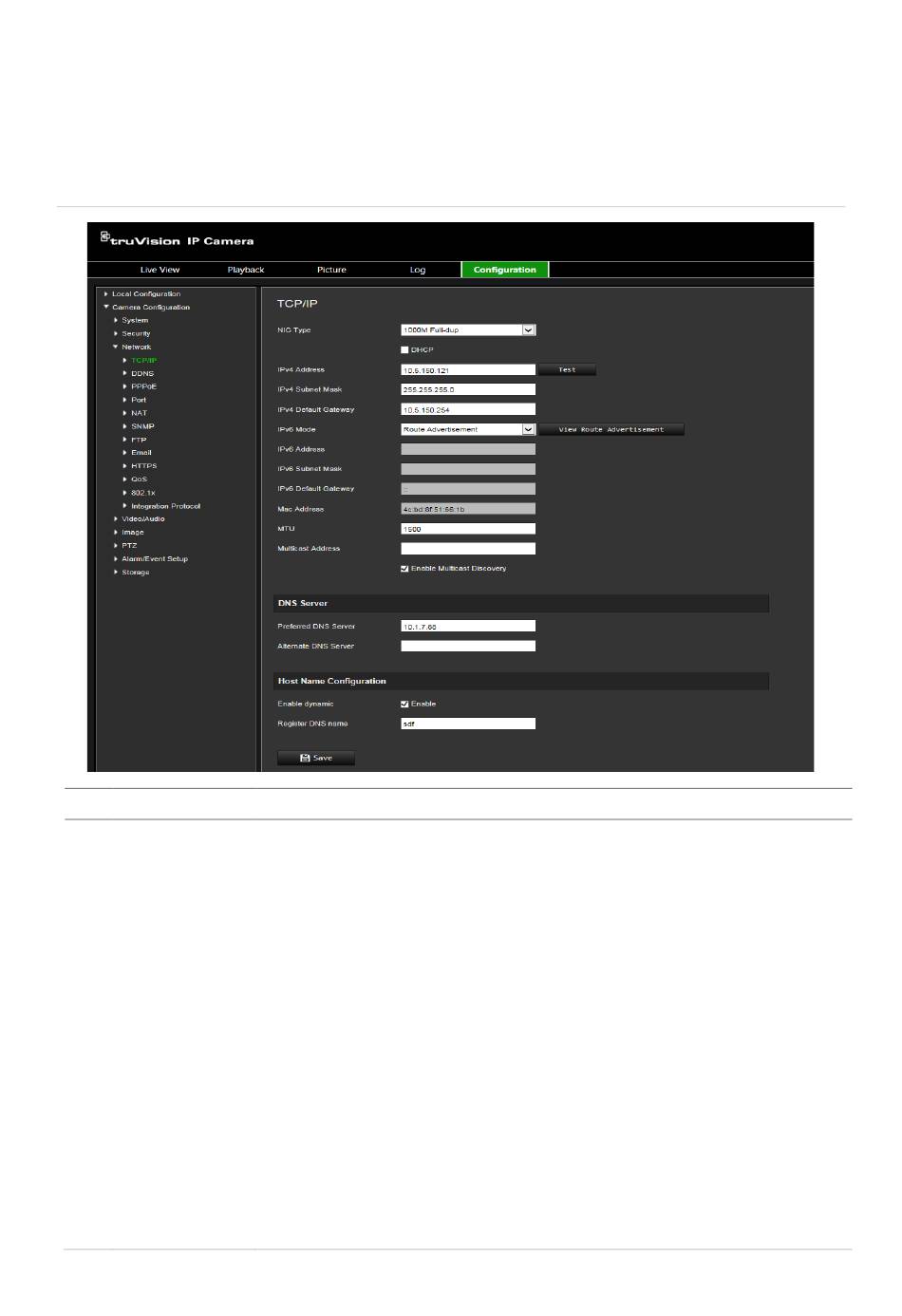The image size is (902, 1316).
Task: Open 802.1x settings in the sidebar
Action: click(x=142, y=493)
